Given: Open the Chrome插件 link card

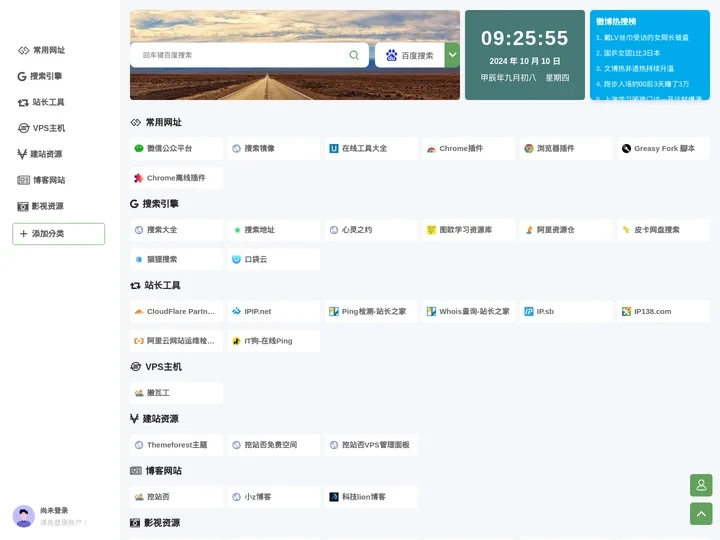Looking at the screenshot, I should (x=468, y=148).
